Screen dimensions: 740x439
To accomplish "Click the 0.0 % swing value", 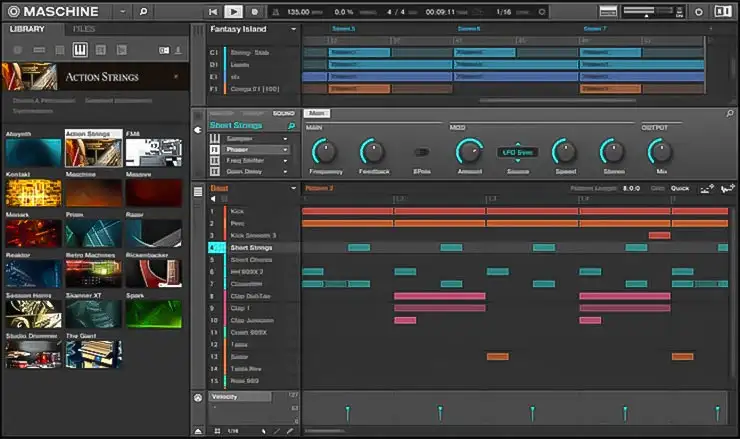I will [344, 12].
